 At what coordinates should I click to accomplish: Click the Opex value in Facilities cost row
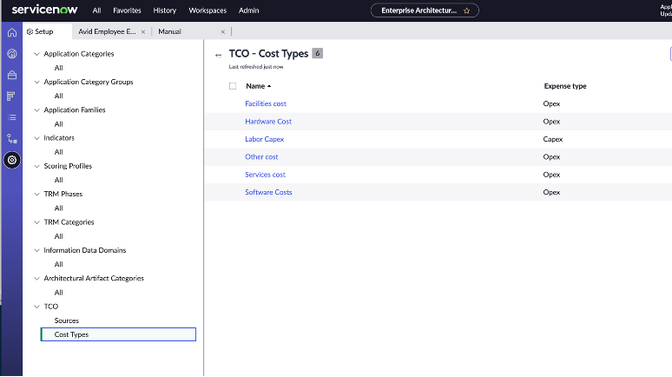click(552, 104)
